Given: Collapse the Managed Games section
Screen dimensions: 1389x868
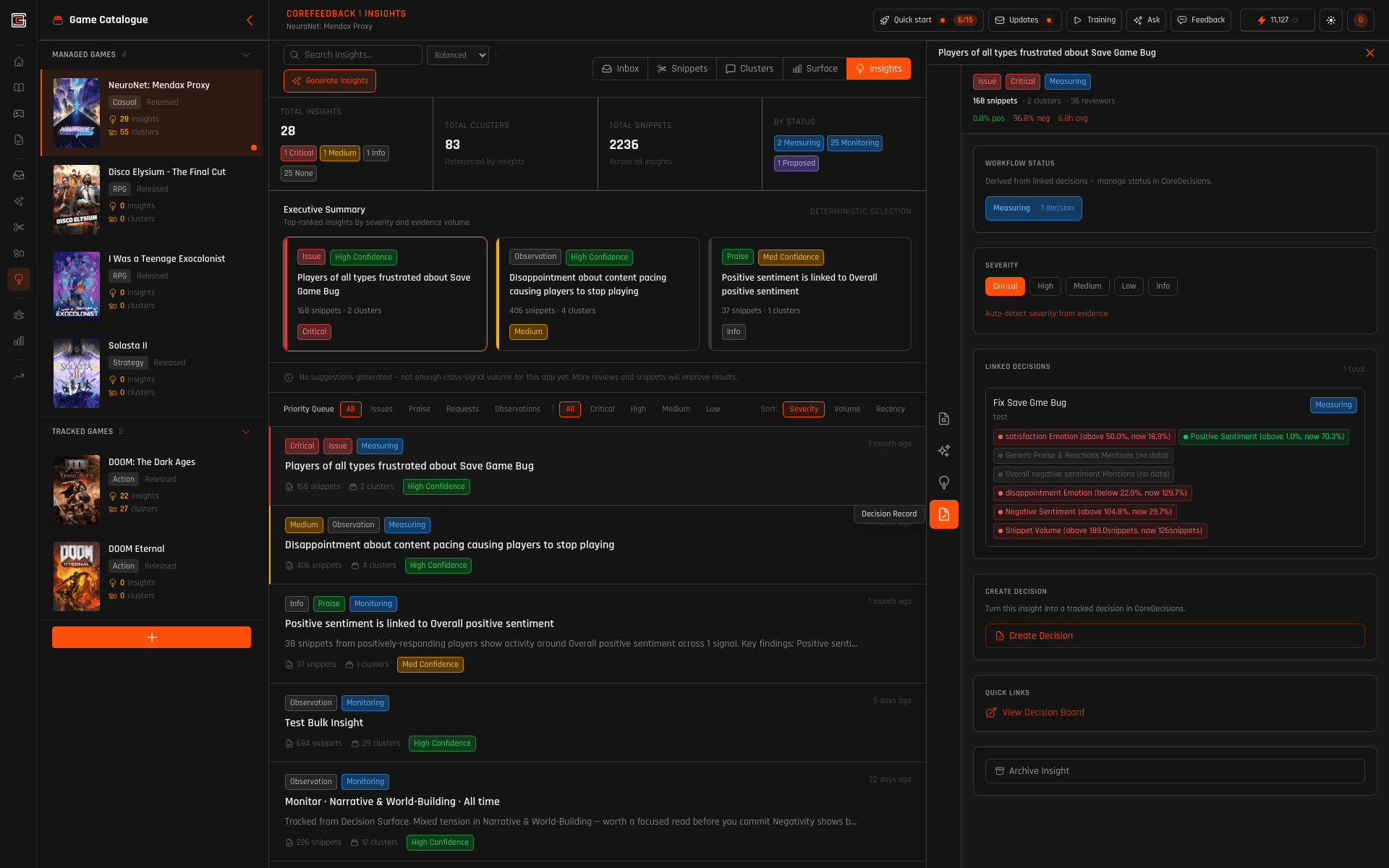Looking at the screenshot, I should (246, 55).
